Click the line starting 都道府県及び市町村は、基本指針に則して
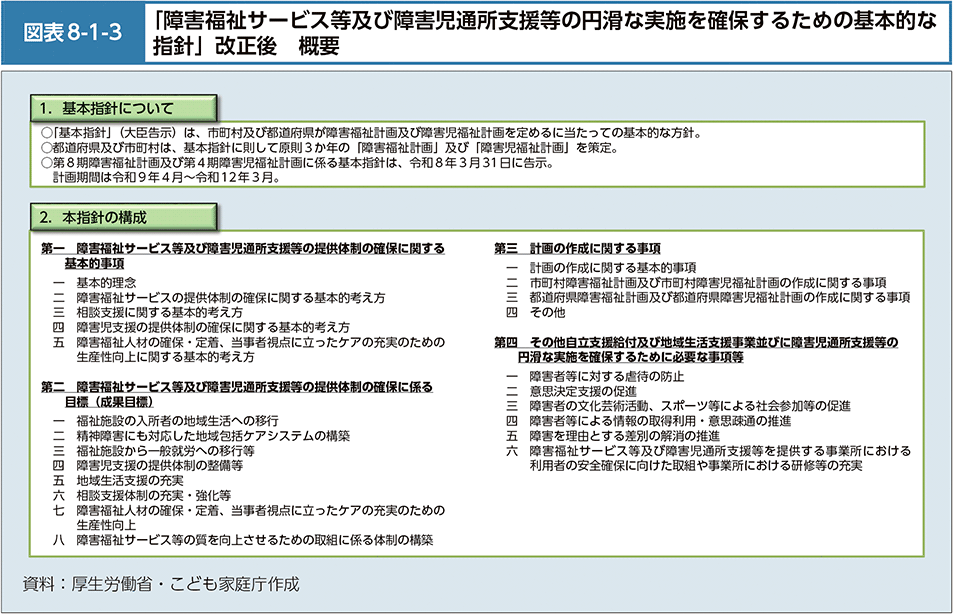Image resolution: width=953 pixels, height=614 pixels. point(329,148)
